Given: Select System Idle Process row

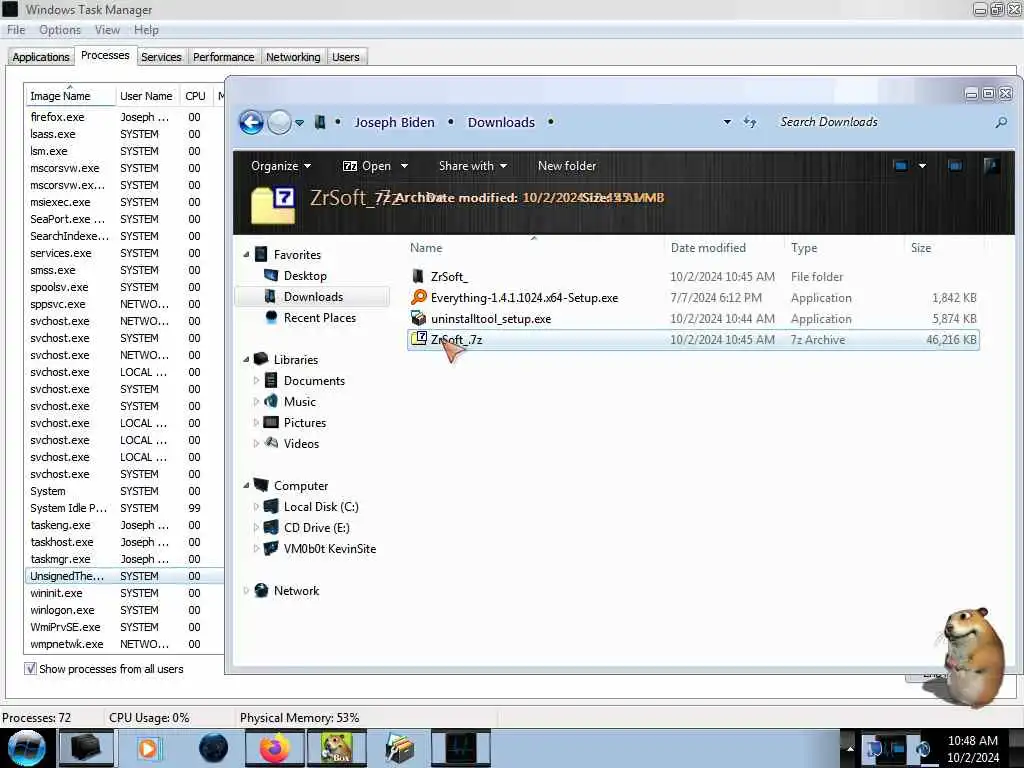Looking at the screenshot, I should tap(124, 508).
